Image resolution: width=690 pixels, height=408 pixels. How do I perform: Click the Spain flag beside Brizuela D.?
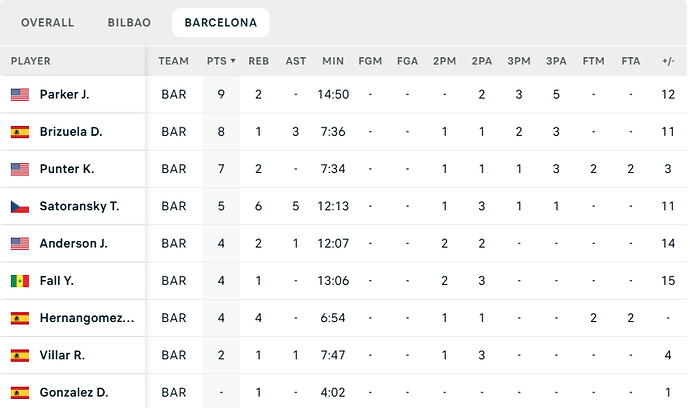[x=20, y=132]
